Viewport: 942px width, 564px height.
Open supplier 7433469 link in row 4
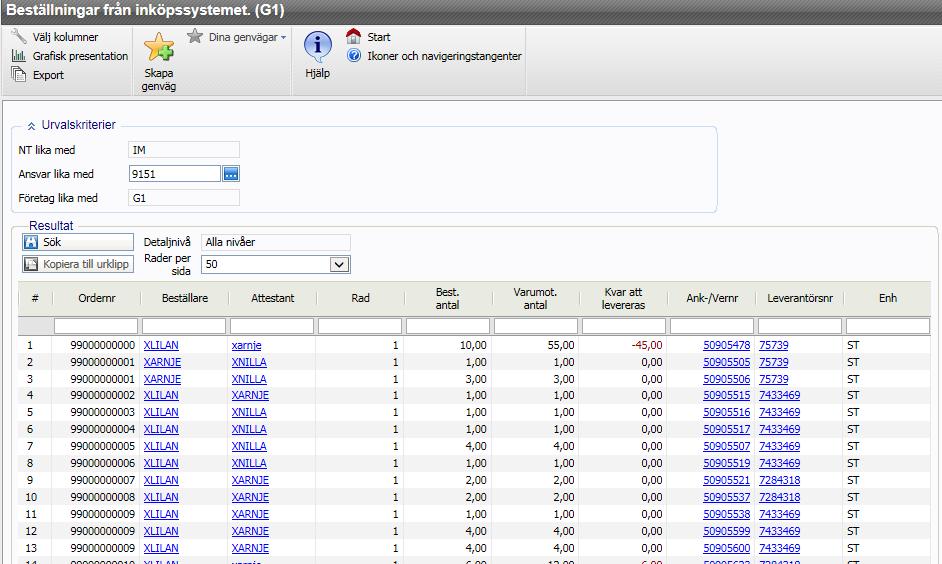click(x=779, y=395)
